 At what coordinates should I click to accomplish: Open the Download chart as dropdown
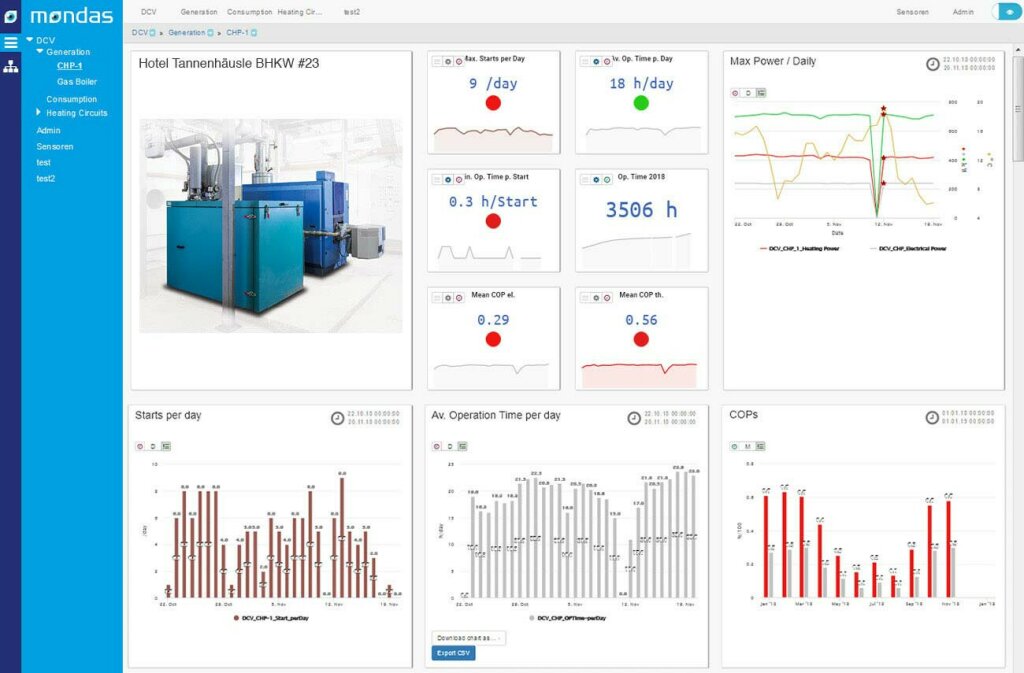[468, 638]
